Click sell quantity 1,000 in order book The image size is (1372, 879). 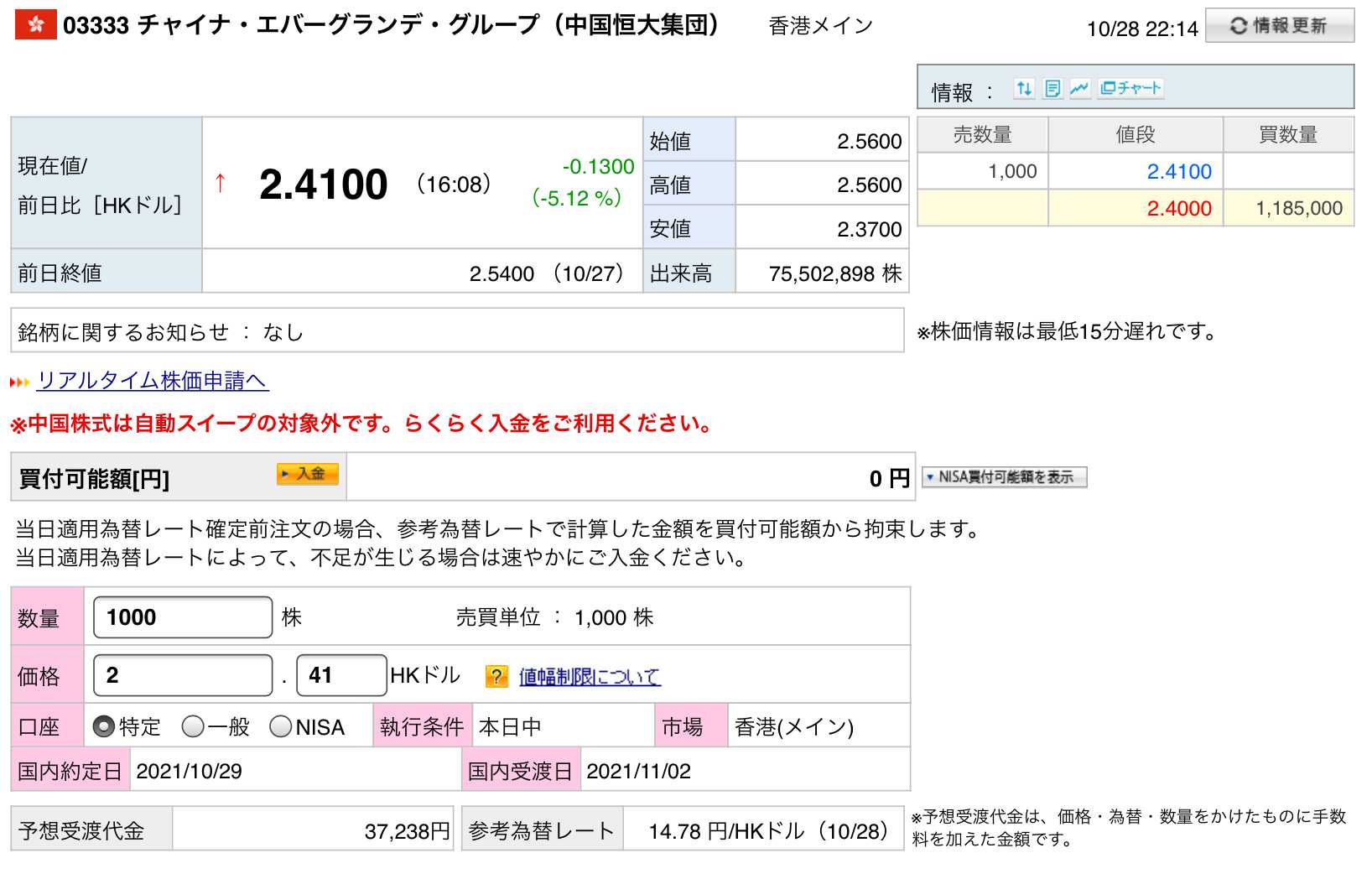tap(1012, 172)
